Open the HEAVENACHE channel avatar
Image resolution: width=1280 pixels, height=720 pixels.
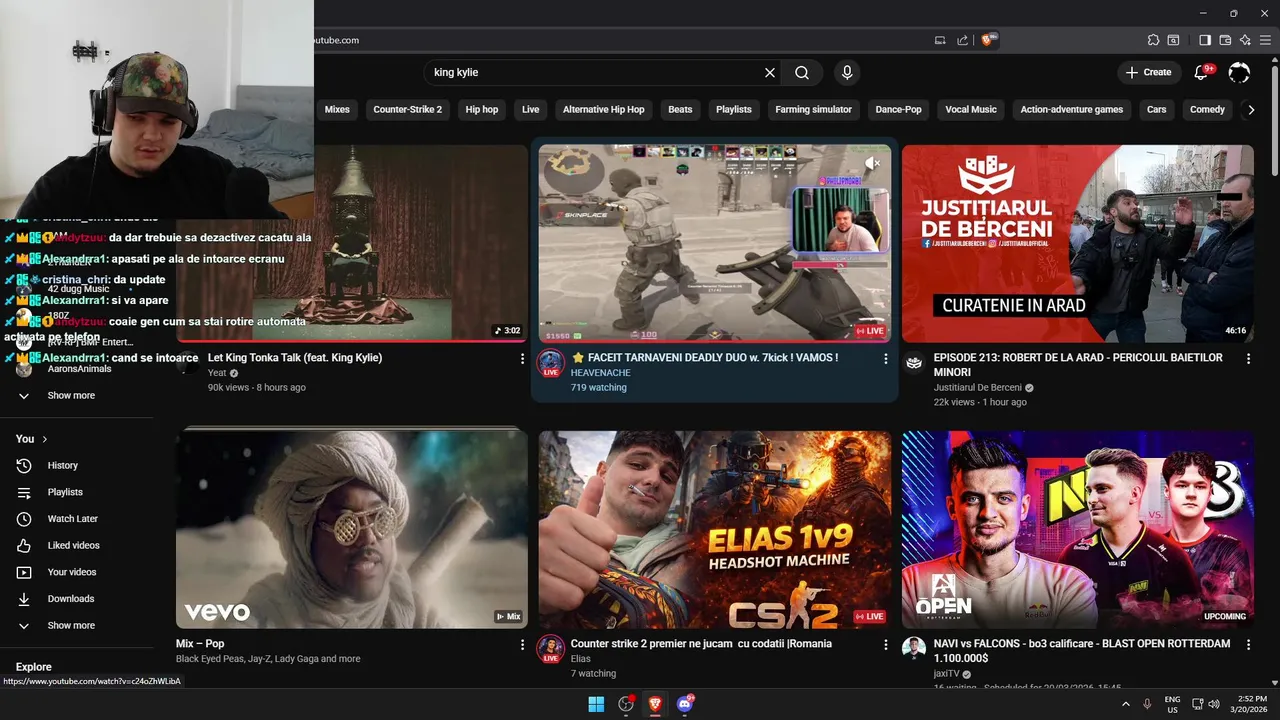click(551, 363)
